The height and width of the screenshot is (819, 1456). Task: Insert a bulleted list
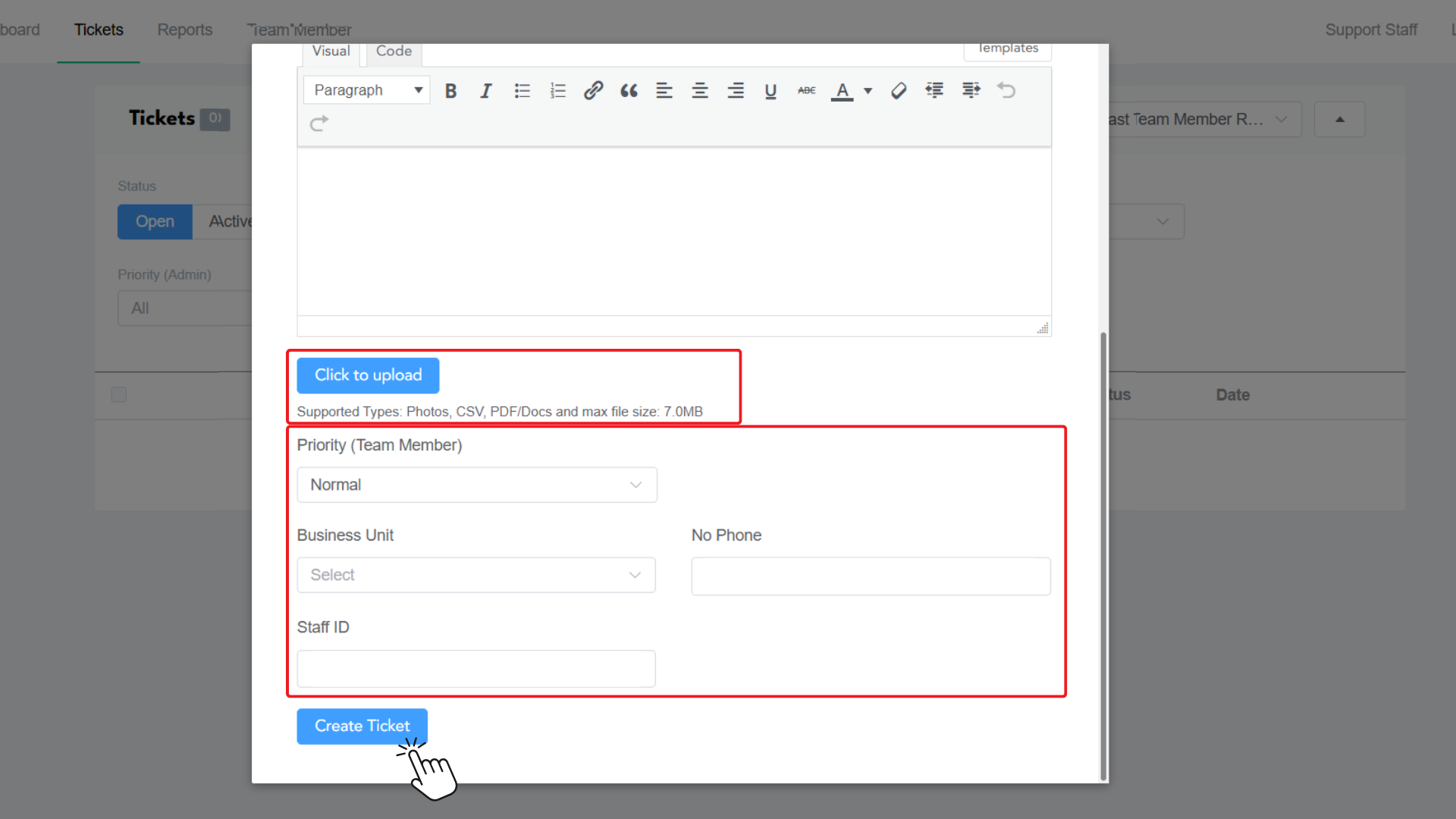point(522,91)
